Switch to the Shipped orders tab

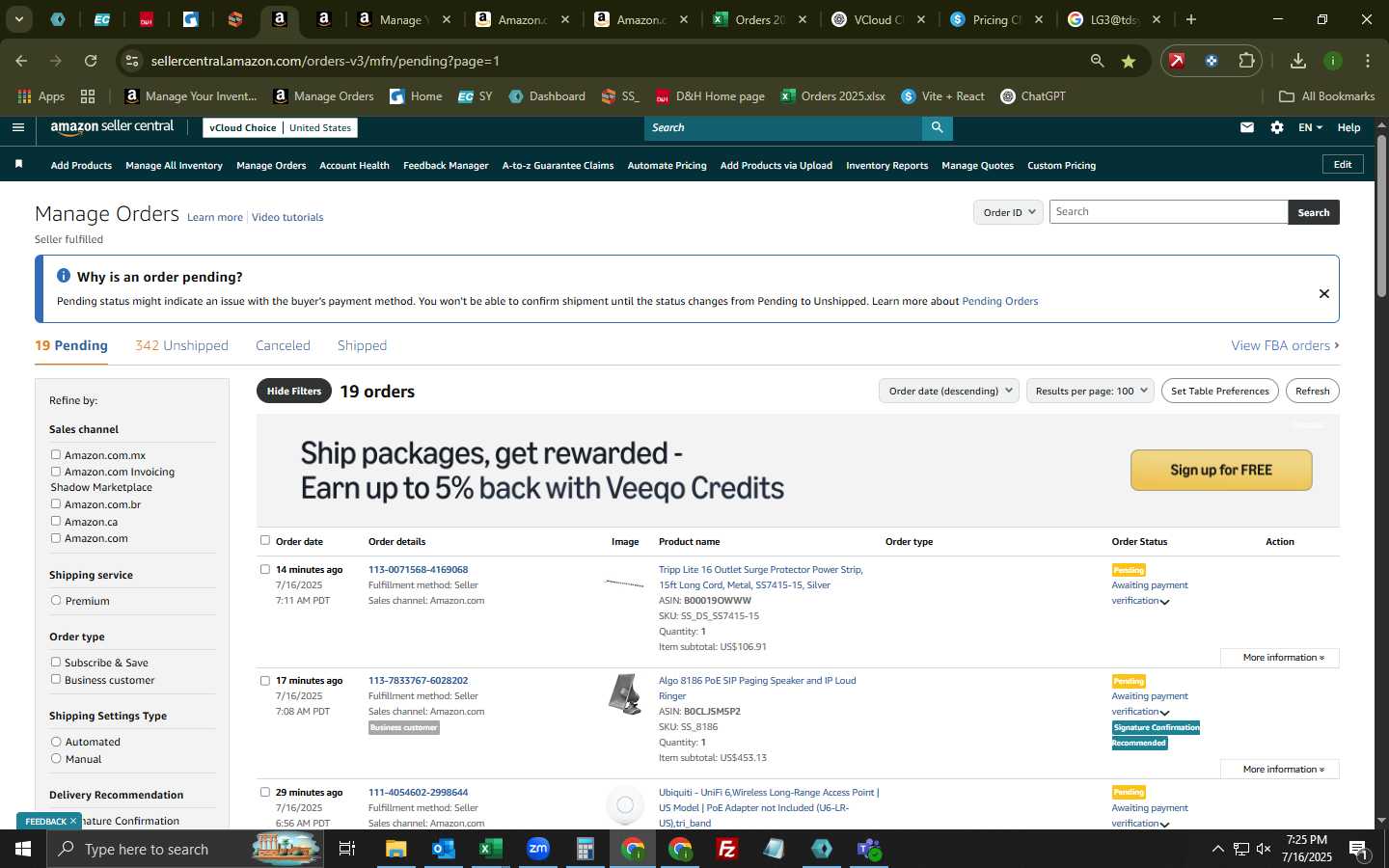click(362, 345)
